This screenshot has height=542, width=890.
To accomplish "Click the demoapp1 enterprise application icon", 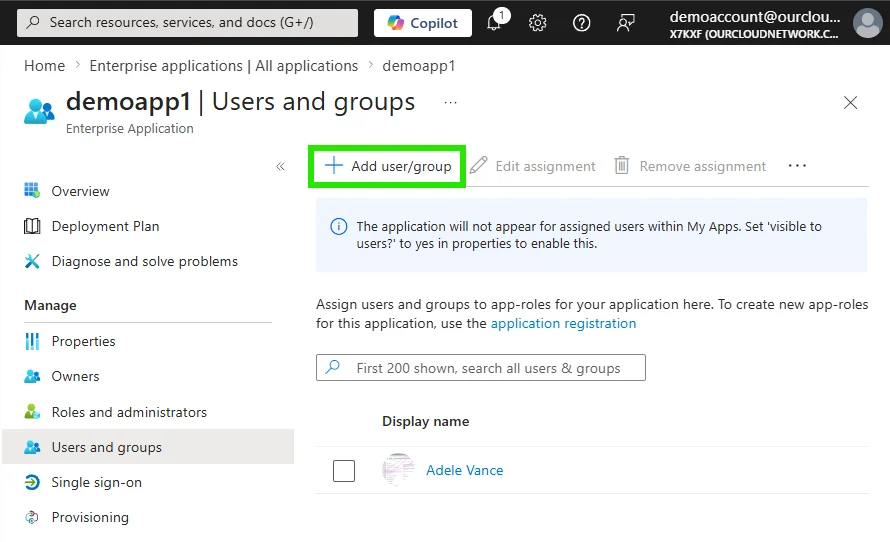I will 39,111.
